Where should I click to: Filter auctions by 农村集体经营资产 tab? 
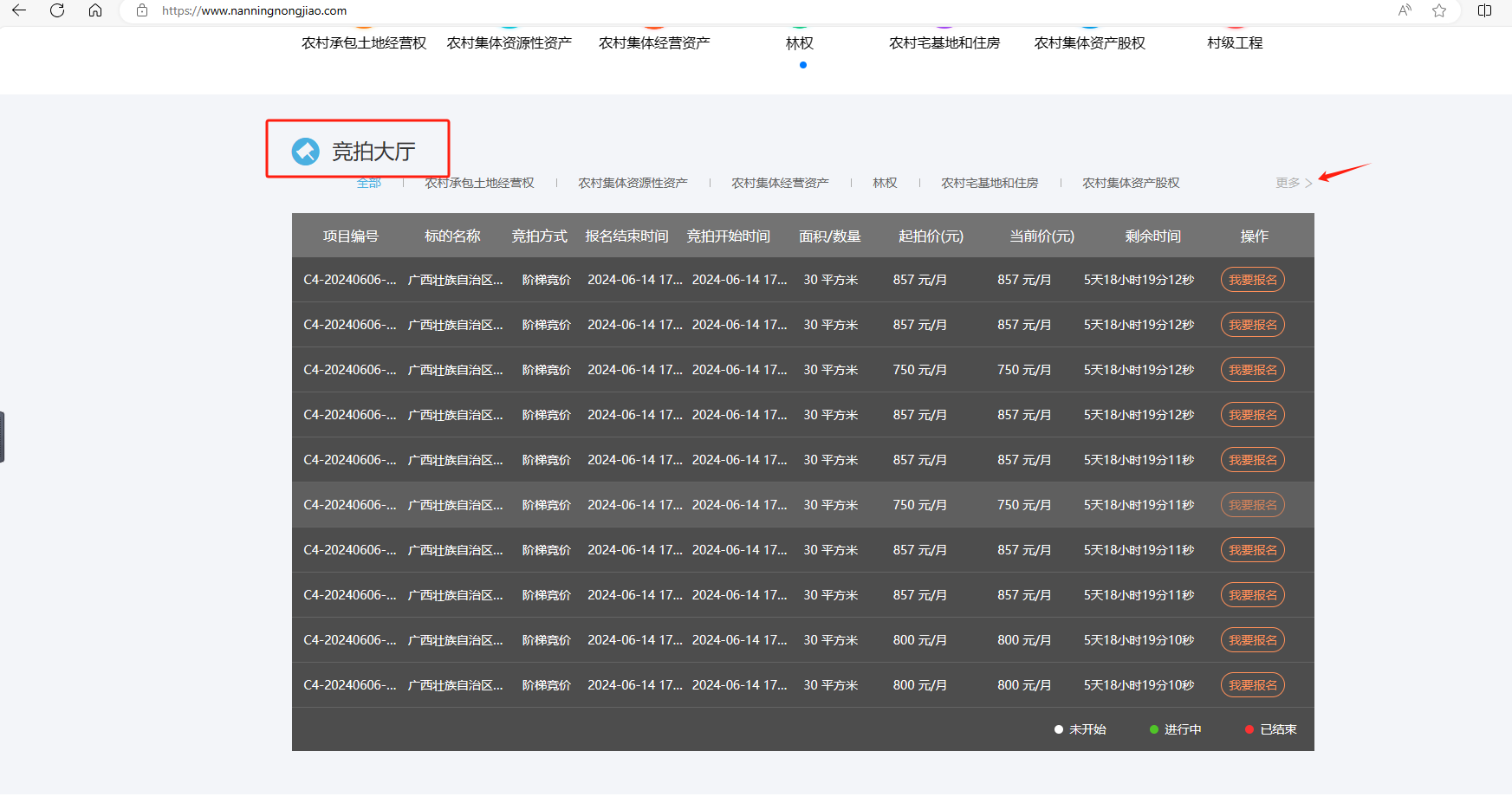[780, 183]
